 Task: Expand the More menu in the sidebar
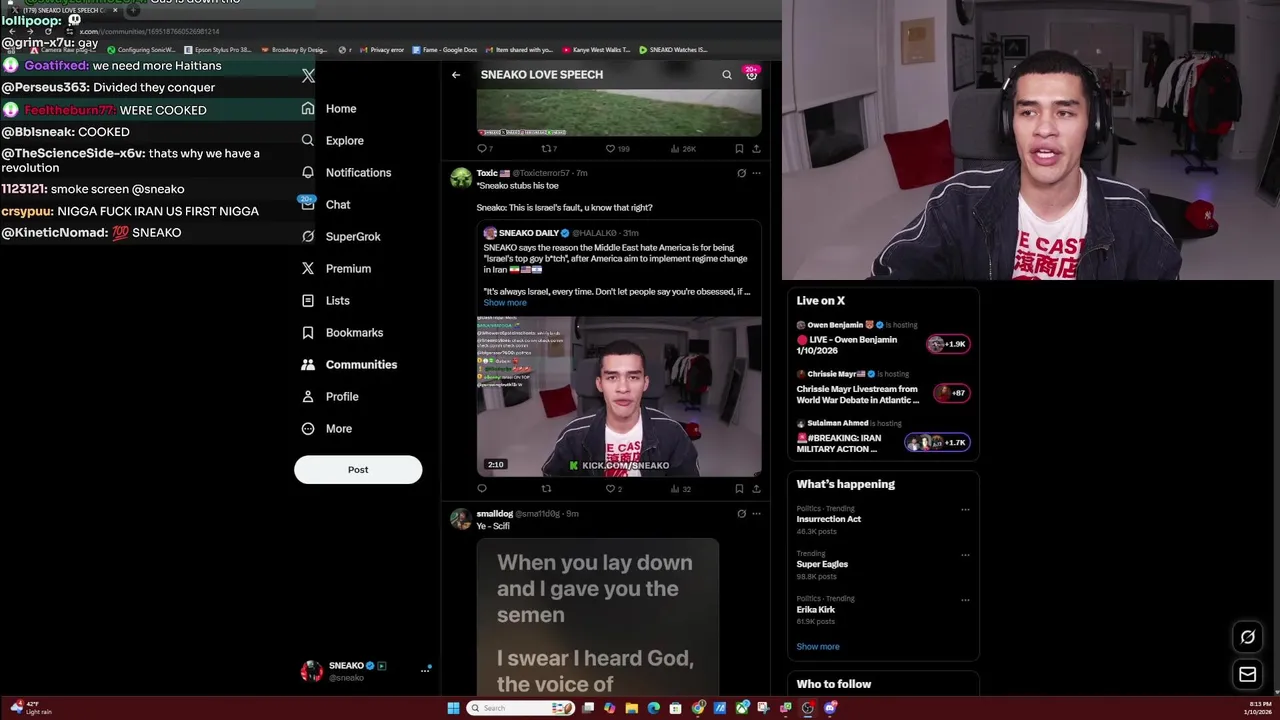tap(327, 428)
